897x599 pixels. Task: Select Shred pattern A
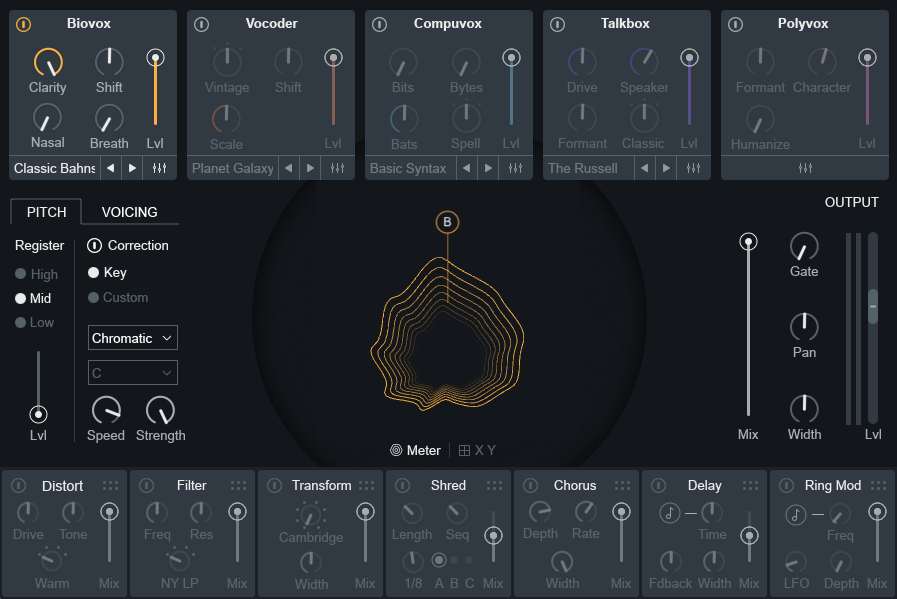tap(439, 560)
